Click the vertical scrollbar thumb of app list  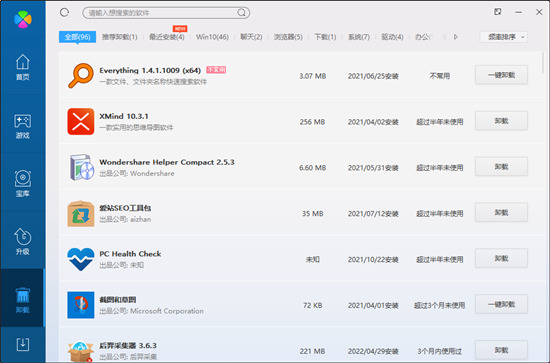(x=543, y=63)
